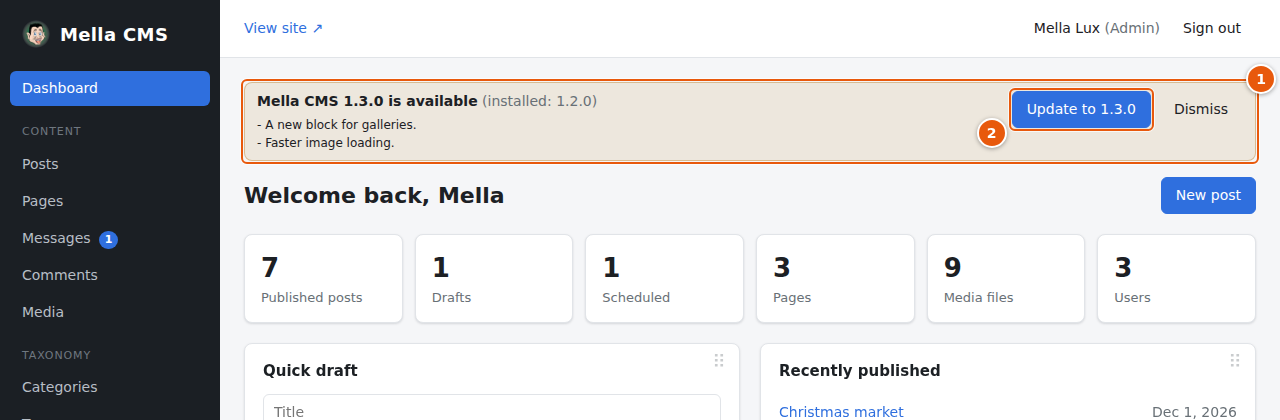Open the Christmas market post link

tap(841, 412)
